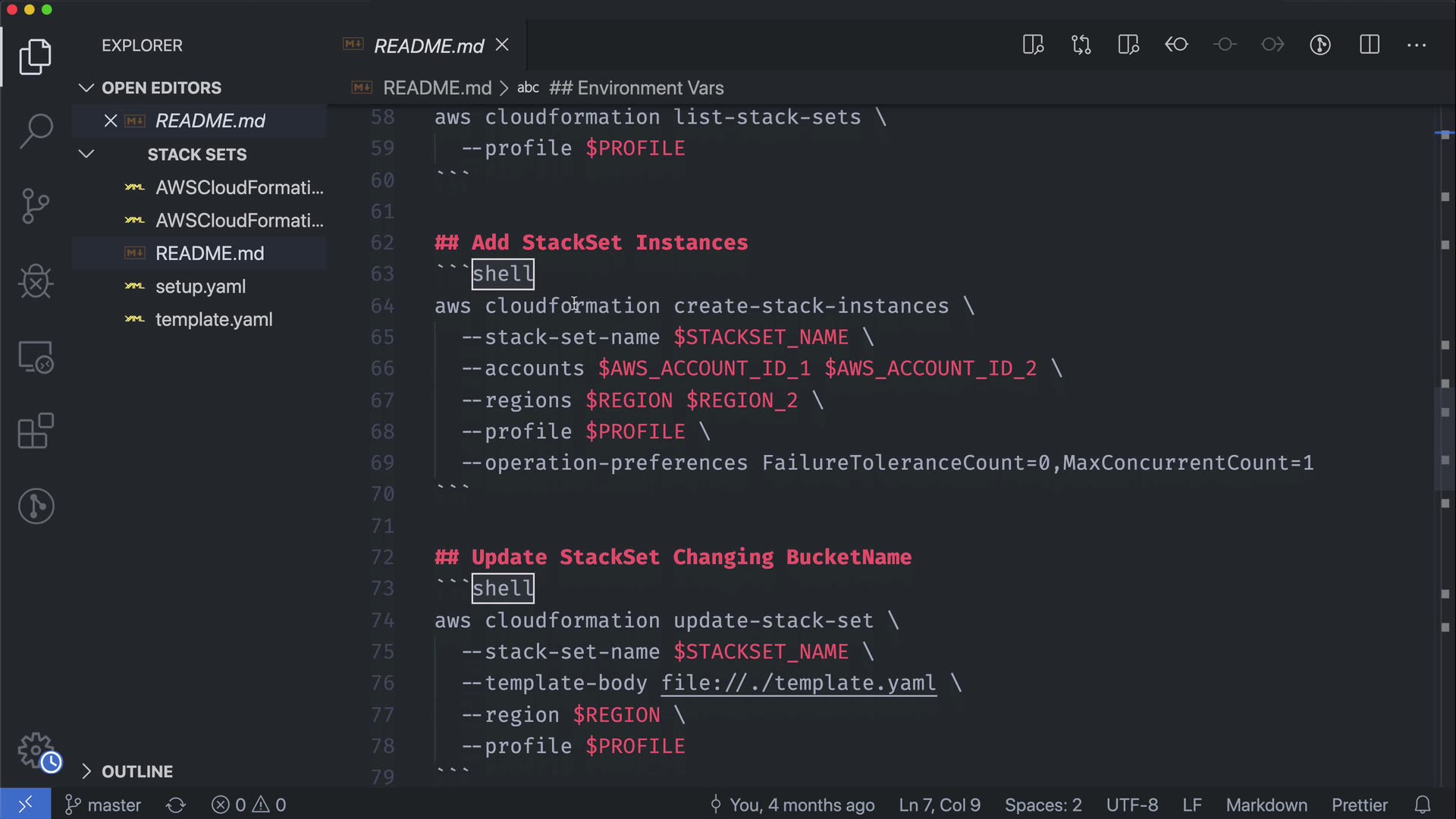
Task: Click the Markdown language mode button
Action: 1266,805
